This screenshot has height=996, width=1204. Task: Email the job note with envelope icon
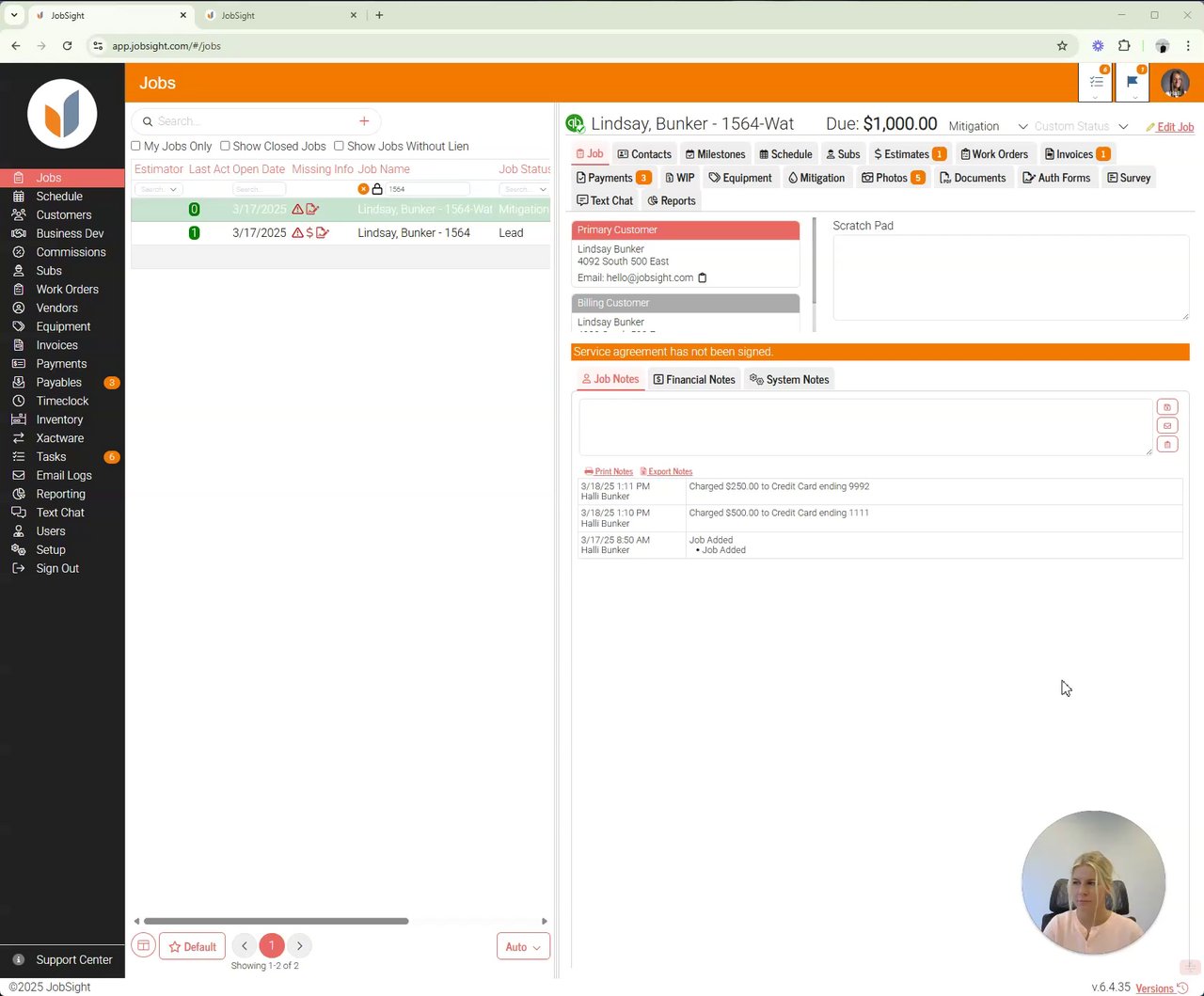(x=1167, y=425)
